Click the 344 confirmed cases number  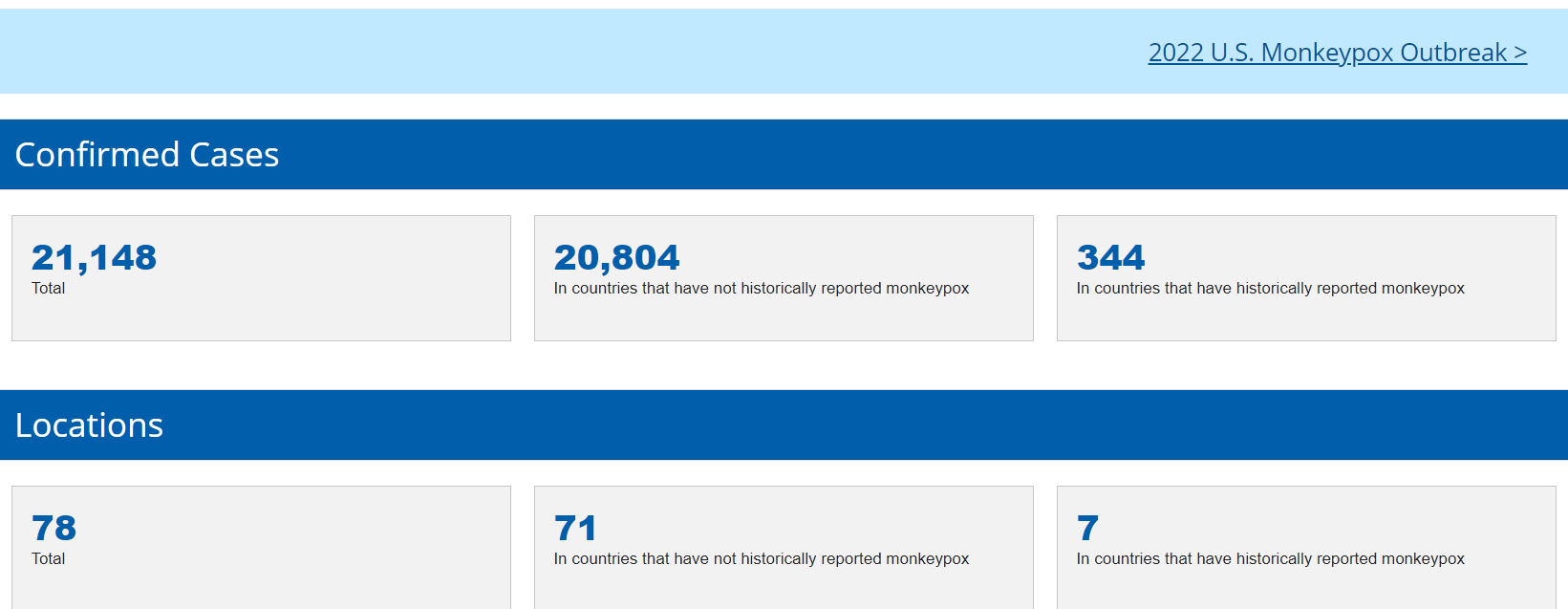tap(1110, 257)
